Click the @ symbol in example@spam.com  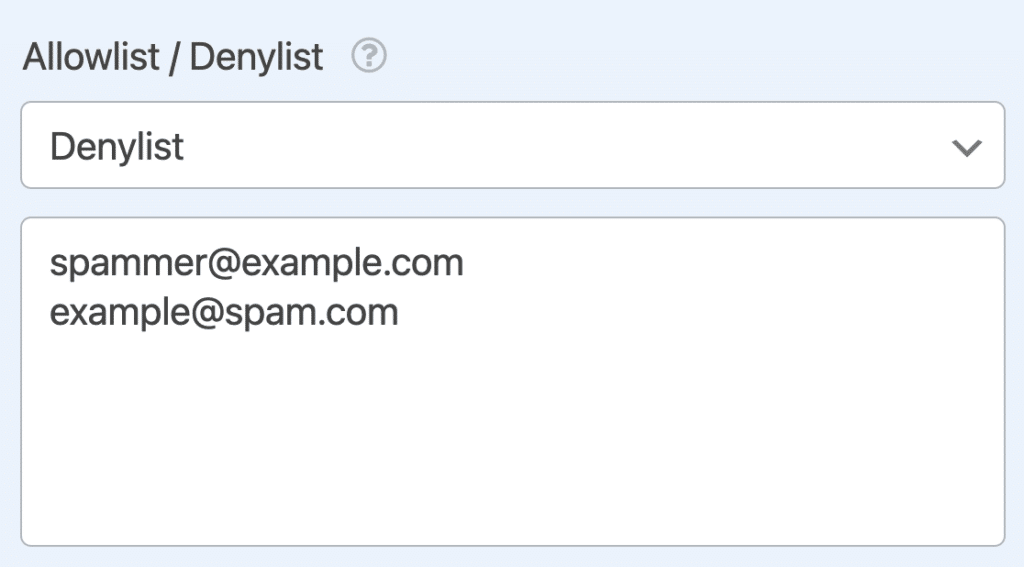(x=208, y=313)
